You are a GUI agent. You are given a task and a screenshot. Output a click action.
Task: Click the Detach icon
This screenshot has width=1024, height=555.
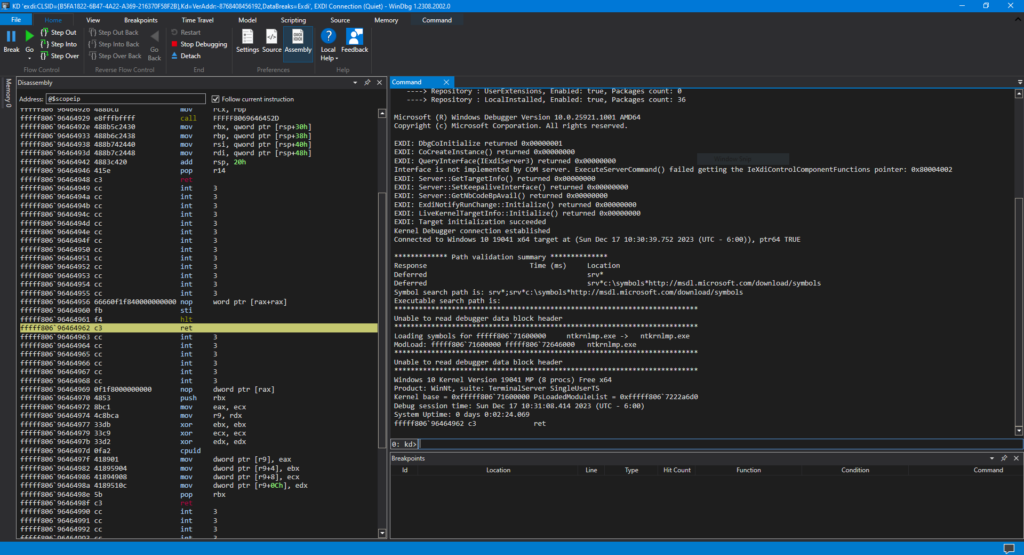tap(174, 56)
